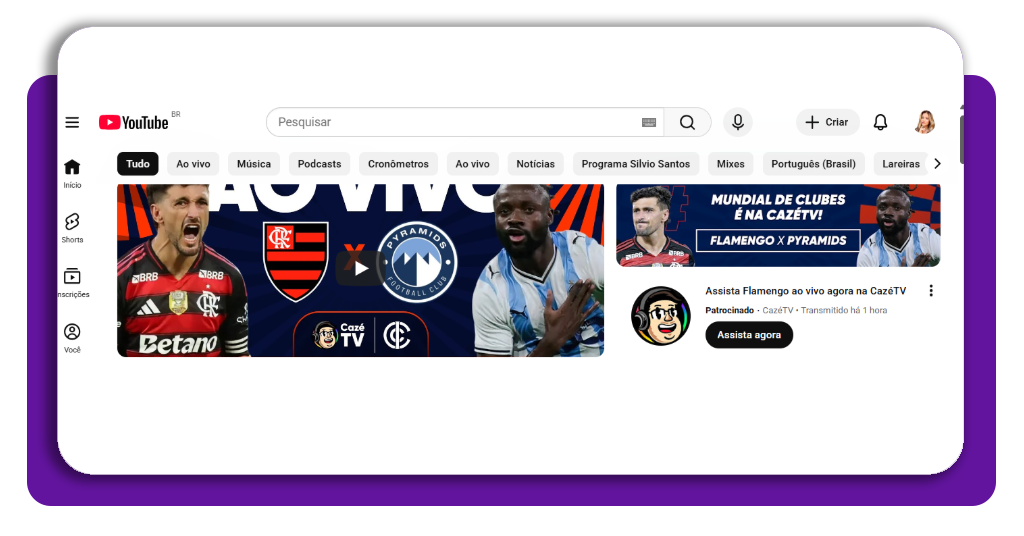This screenshot has height=536, width=1024.
Task: Open Shorts in the sidebar
Action: pos(72,229)
